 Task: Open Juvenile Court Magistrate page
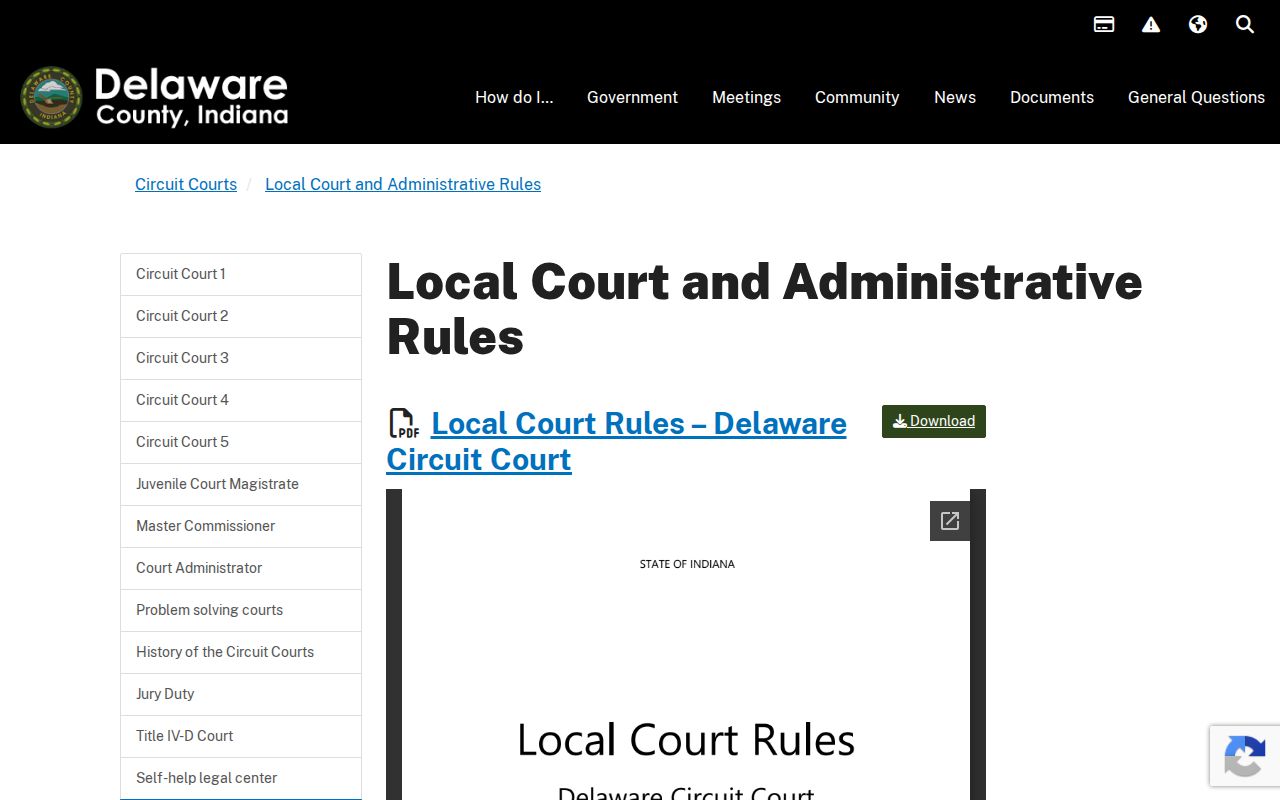click(241, 484)
